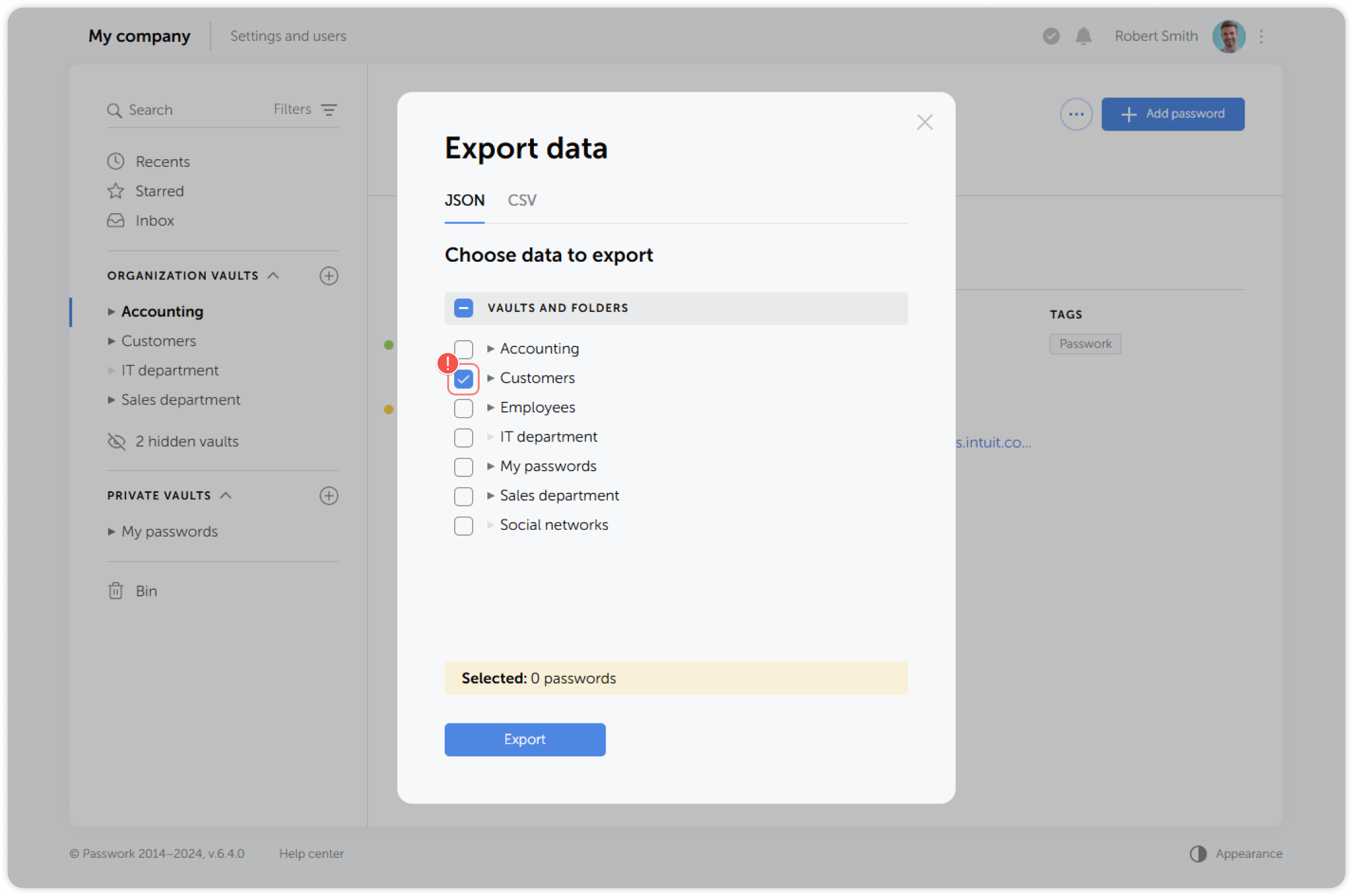Expand the Social networks entry

490,525
